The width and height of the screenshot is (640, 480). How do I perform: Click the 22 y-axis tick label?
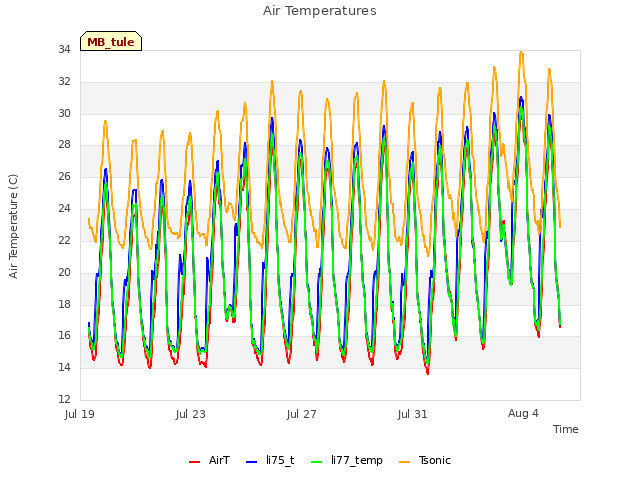point(64,240)
